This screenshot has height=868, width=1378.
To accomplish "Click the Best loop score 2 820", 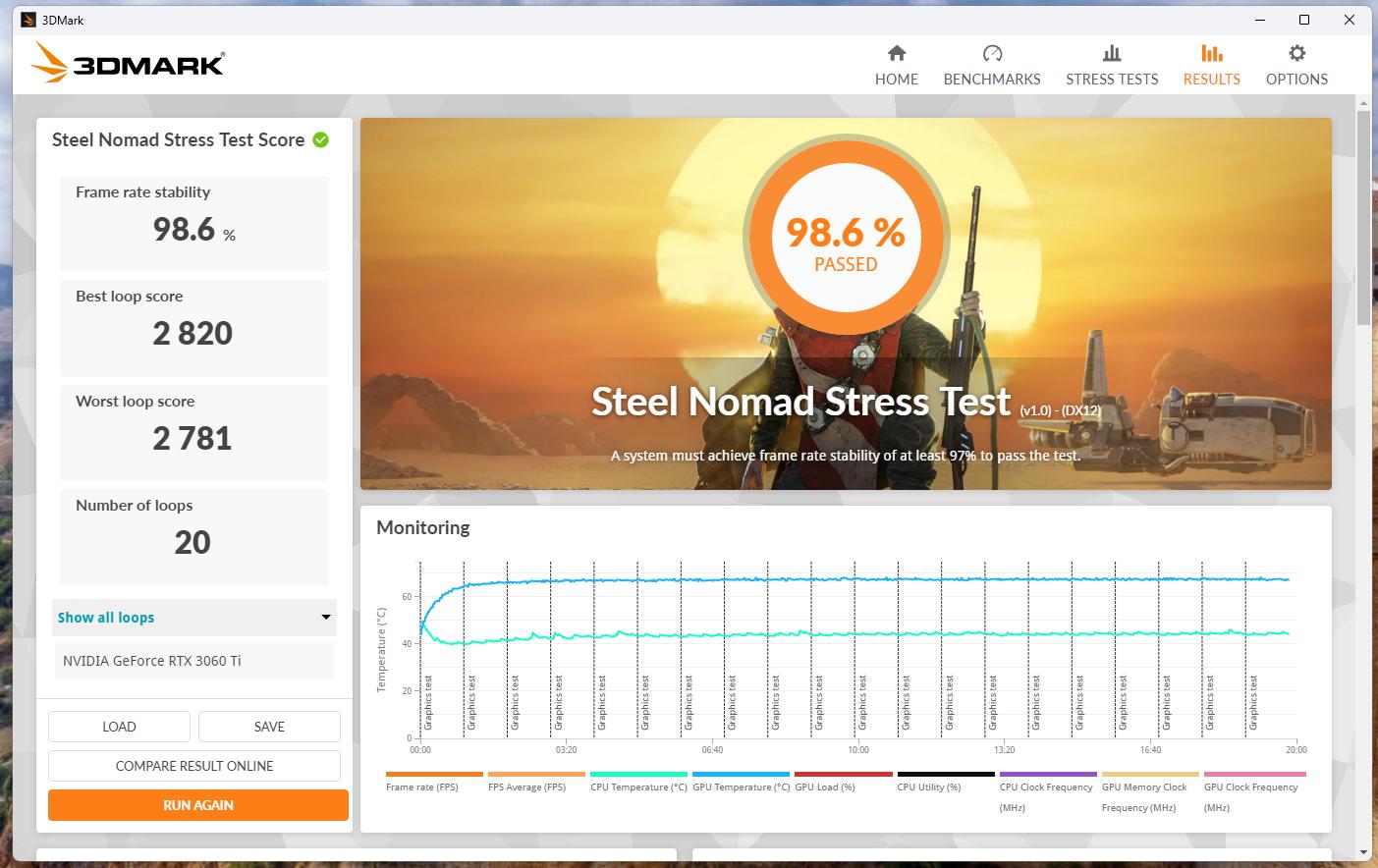I will click(193, 334).
